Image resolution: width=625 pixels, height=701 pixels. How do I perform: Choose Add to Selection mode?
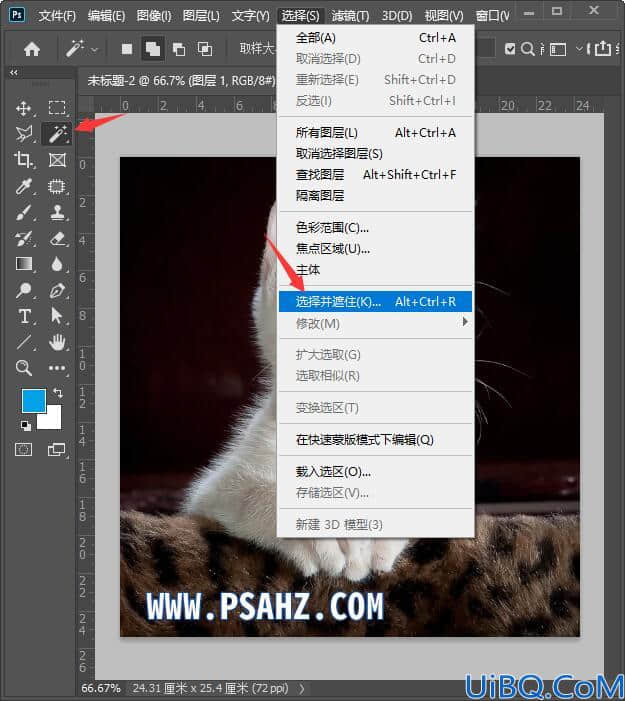point(152,49)
